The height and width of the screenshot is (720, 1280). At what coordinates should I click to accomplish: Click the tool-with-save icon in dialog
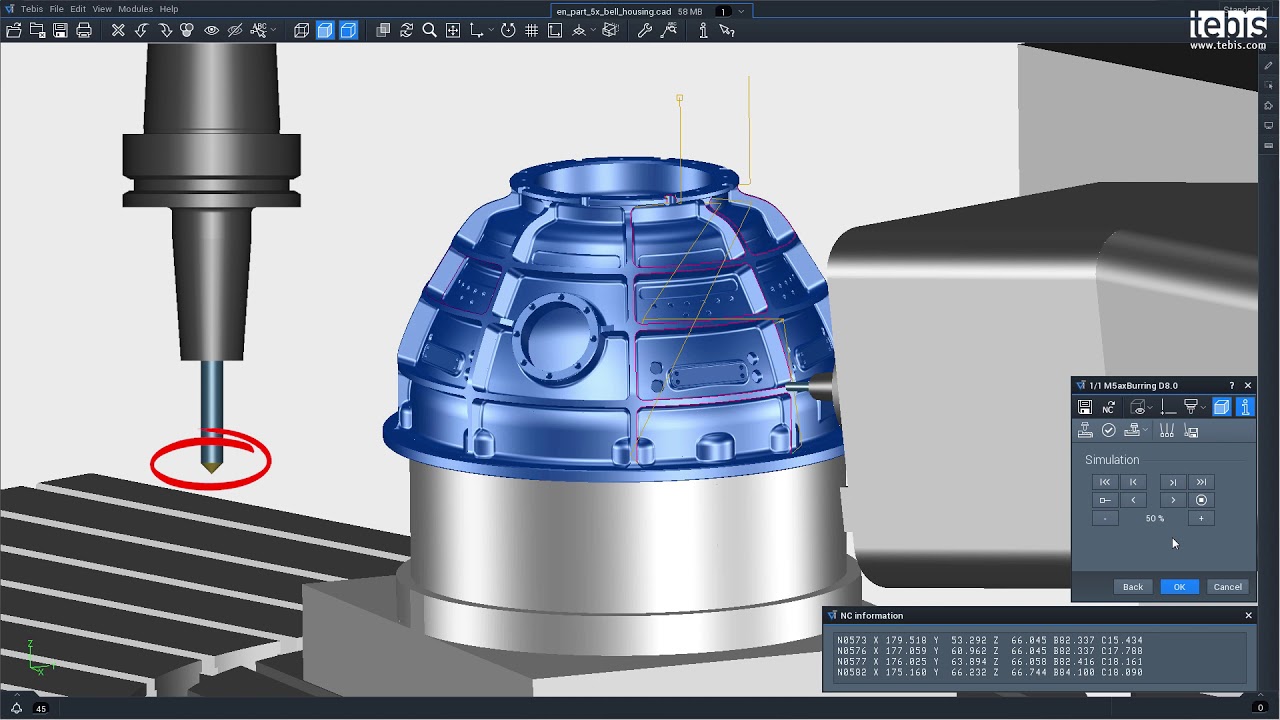(1191, 430)
